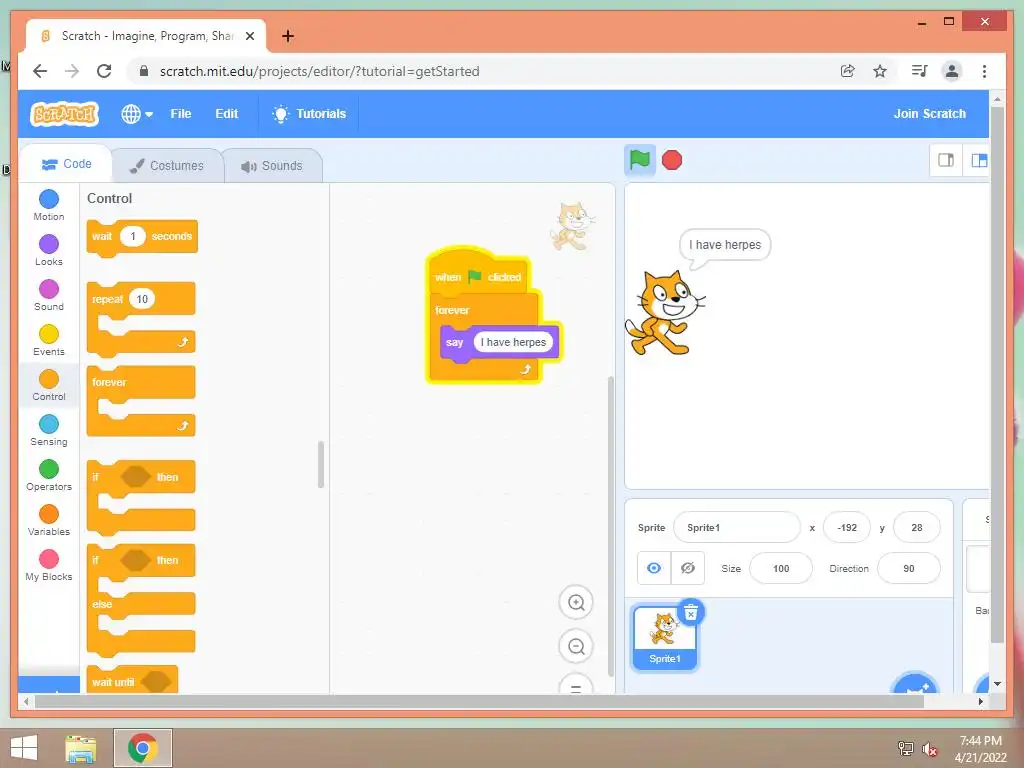Open Chrome's three-dot menu
This screenshot has width=1024, height=768.
pos(984,71)
